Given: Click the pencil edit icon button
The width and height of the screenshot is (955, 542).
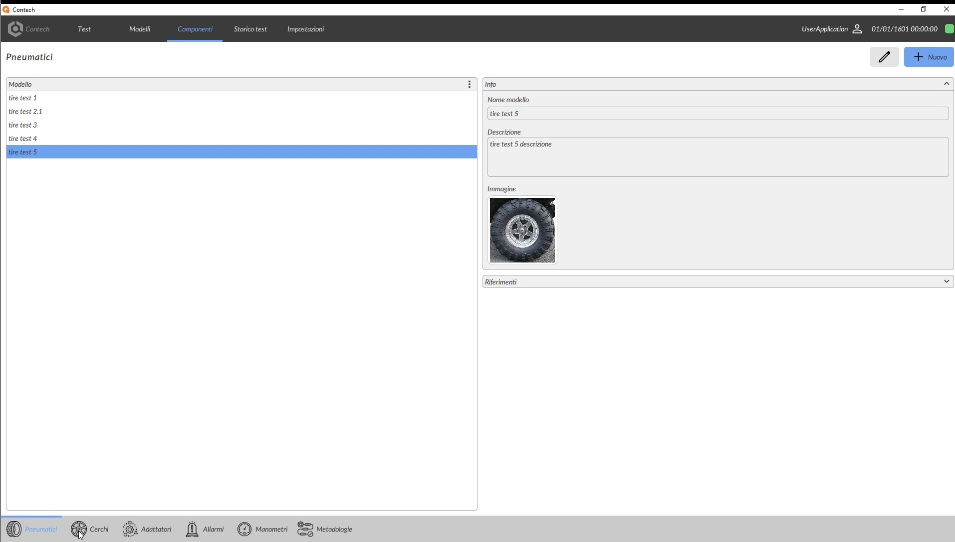Looking at the screenshot, I should pyautogui.click(x=883, y=57).
